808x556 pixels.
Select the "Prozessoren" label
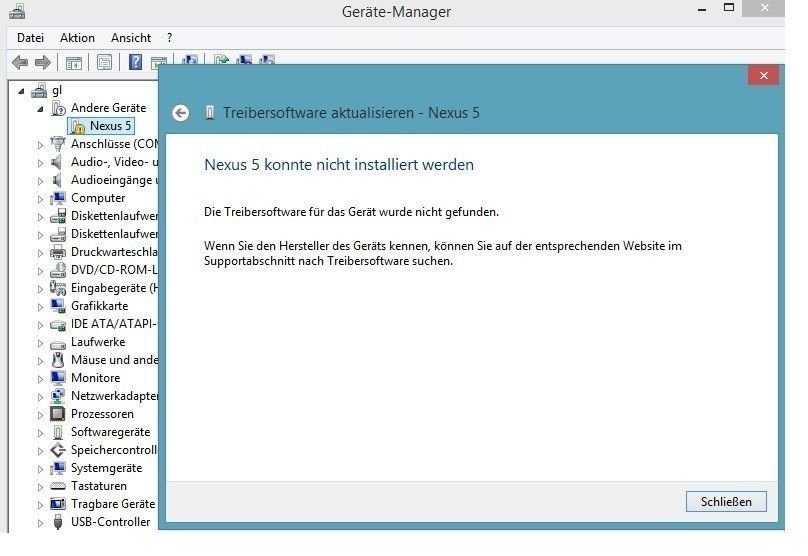[102, 414]
